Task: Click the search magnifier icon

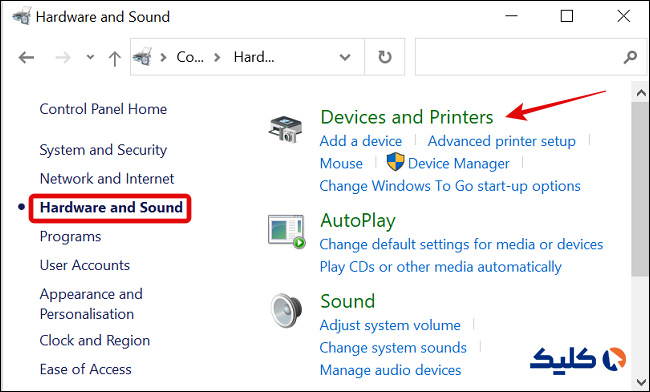Action: tap(630, 57)
